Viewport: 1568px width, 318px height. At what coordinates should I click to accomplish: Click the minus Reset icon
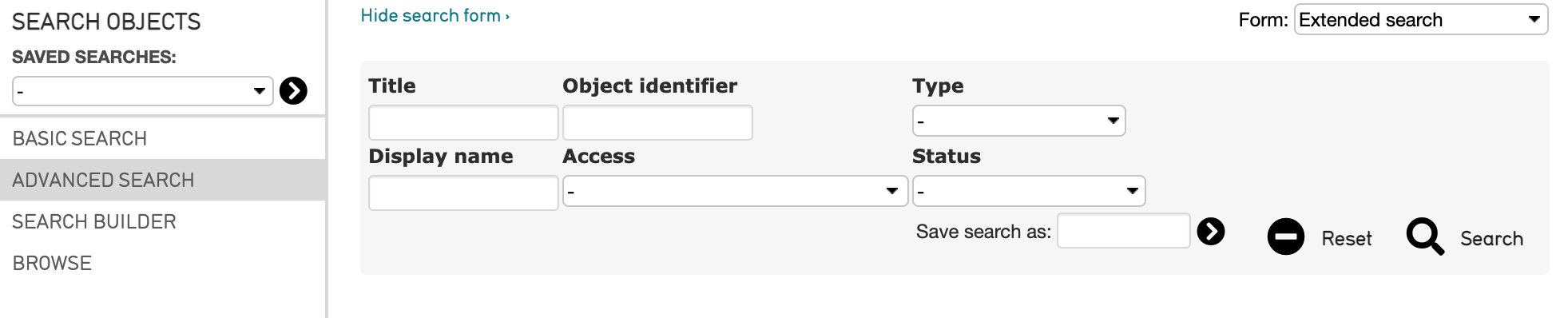(1286, 237)
